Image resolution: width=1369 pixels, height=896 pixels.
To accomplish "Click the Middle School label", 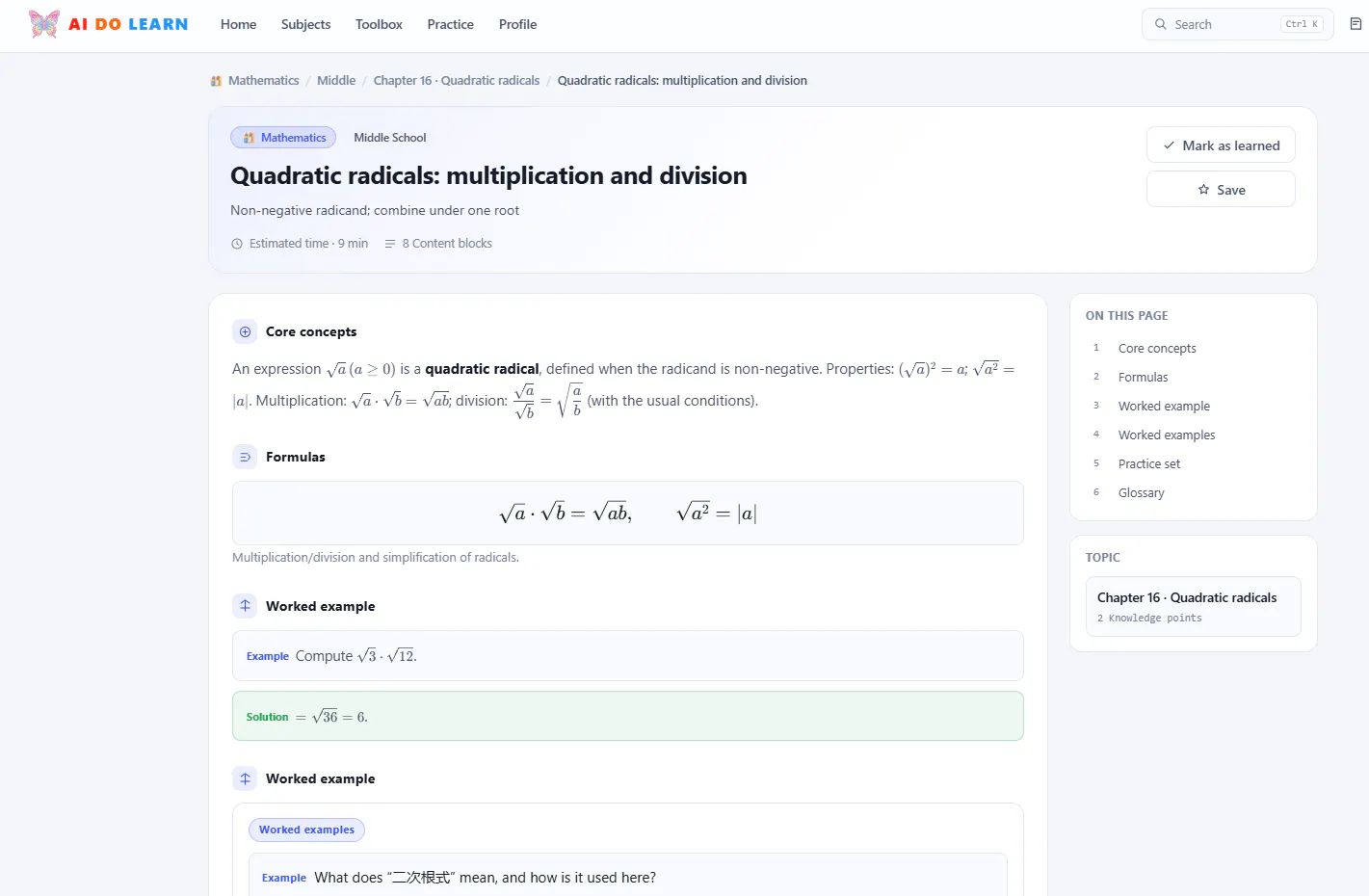I will (389, 138).
